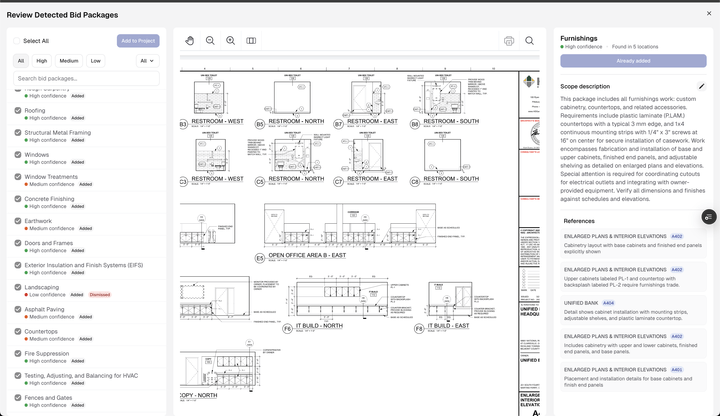Open reference about cabinetry layout with base cabinets
The width and height of the screenshot is (720, 416).
click(x=633, y=244)
